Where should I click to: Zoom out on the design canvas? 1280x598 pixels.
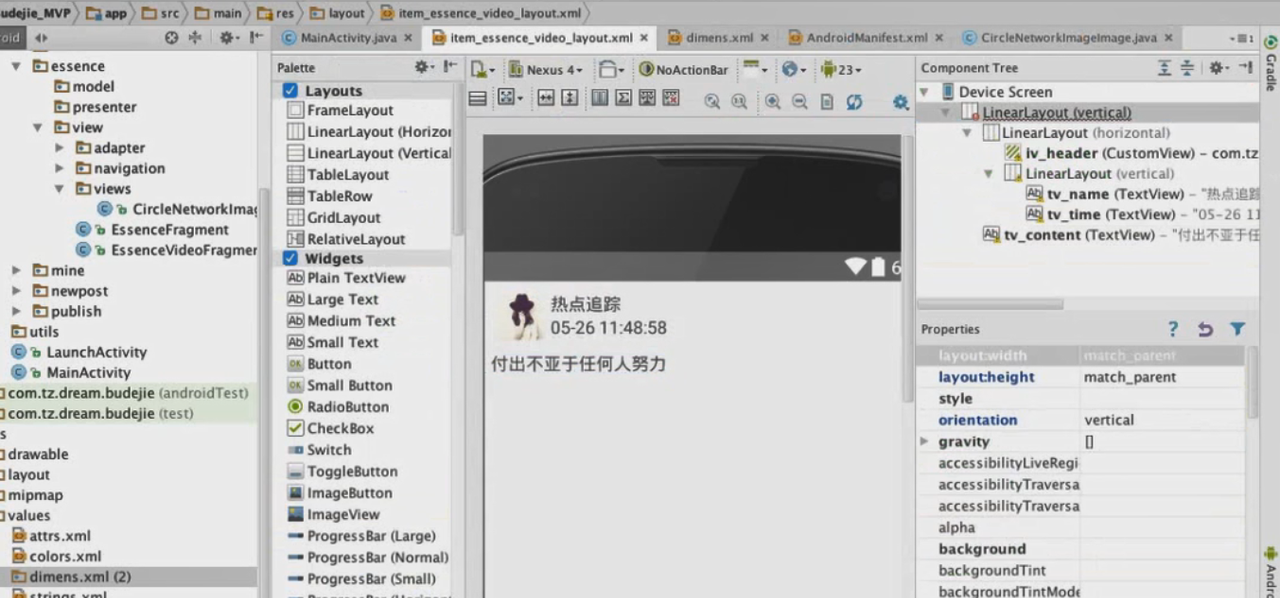(x=799, y=100)
